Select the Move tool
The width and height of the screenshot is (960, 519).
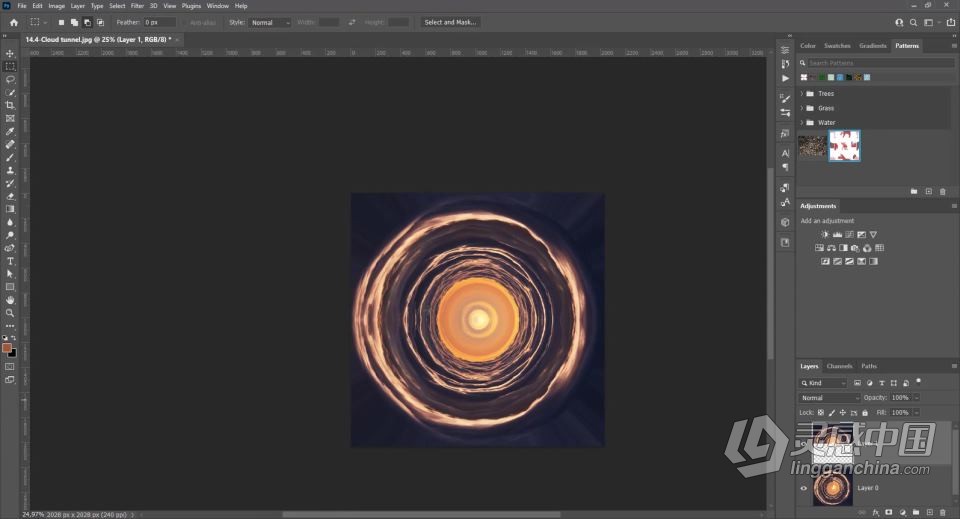point(10,53)
